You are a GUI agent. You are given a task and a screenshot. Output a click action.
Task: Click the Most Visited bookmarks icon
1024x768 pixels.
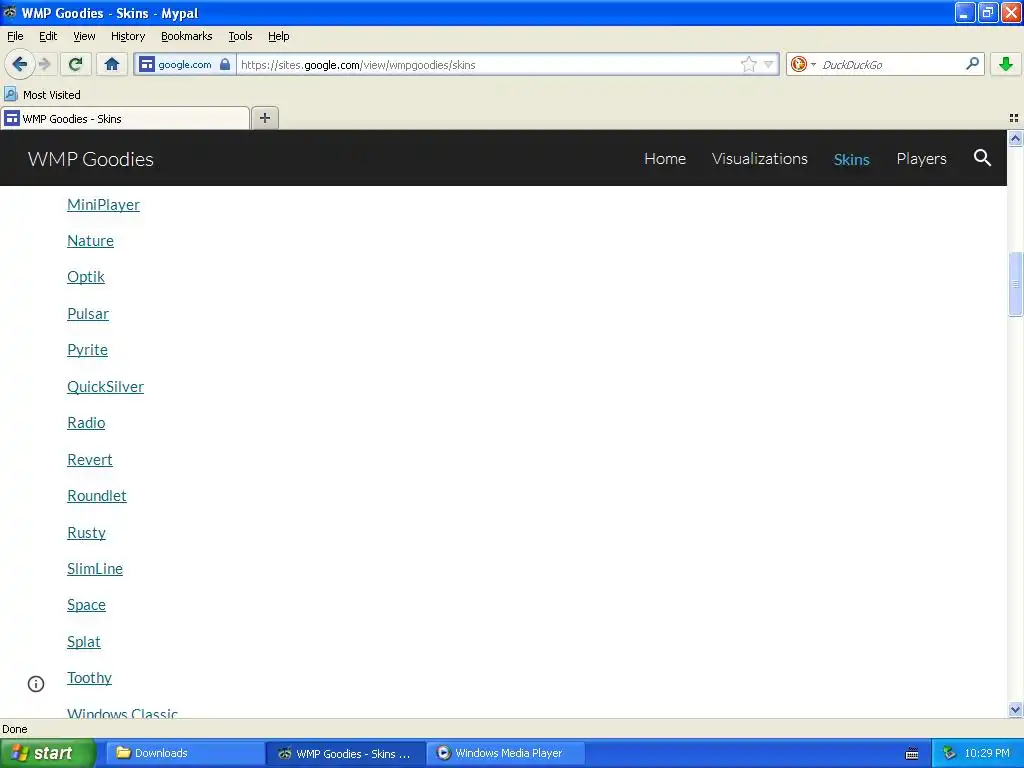[10, 94]
